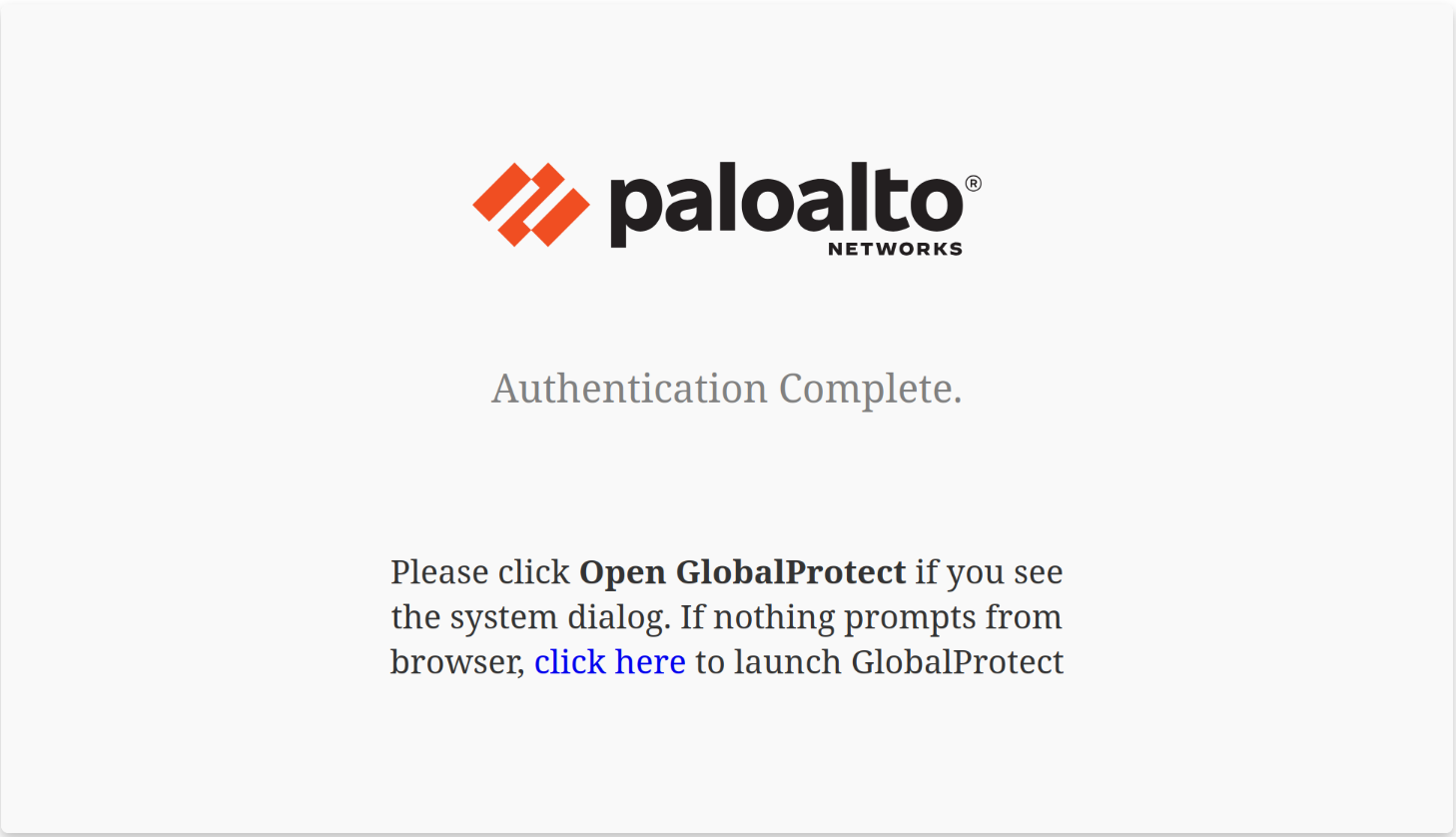Click the word "Complete." in the heading

click(x=870, y=389)
